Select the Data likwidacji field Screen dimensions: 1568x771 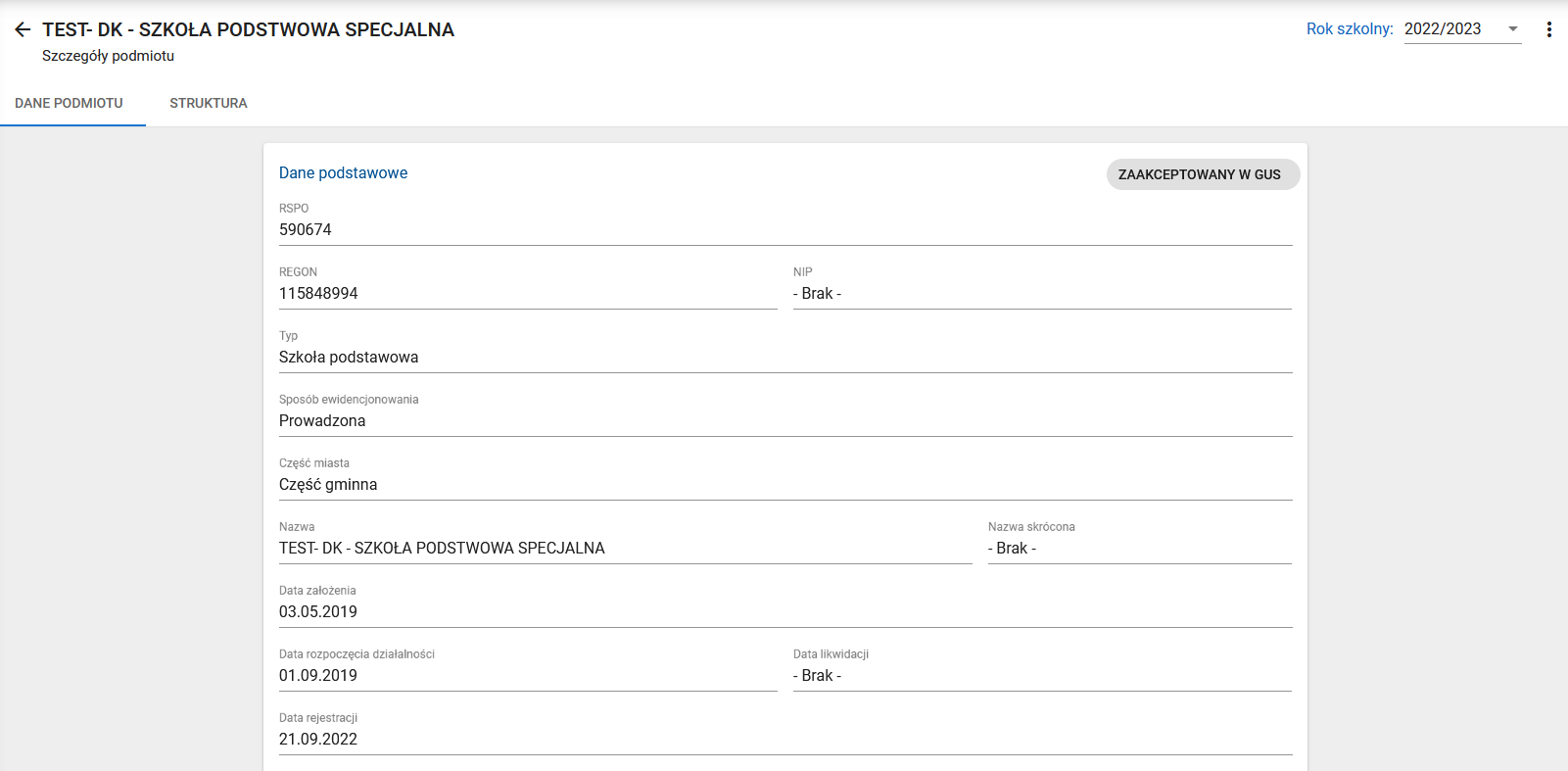[x=817, y=675]
